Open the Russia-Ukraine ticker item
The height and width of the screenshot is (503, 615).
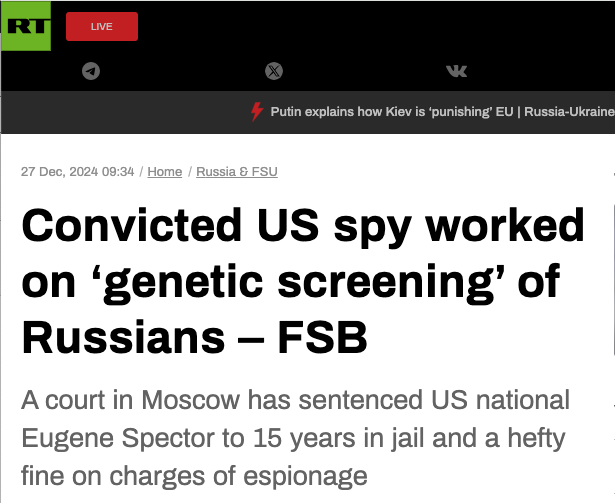click(x=569, y=112)
